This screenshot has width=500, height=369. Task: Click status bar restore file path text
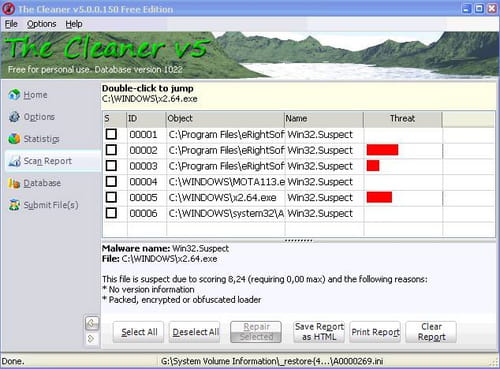(x=272, y=361)
